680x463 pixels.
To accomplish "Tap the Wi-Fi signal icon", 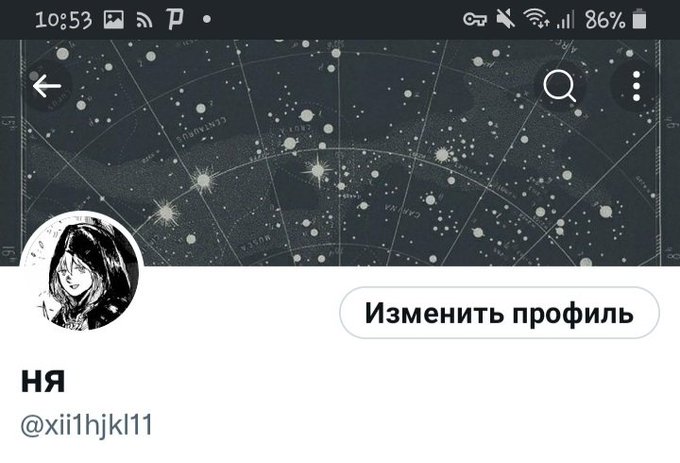I will (x=537, y=19).
